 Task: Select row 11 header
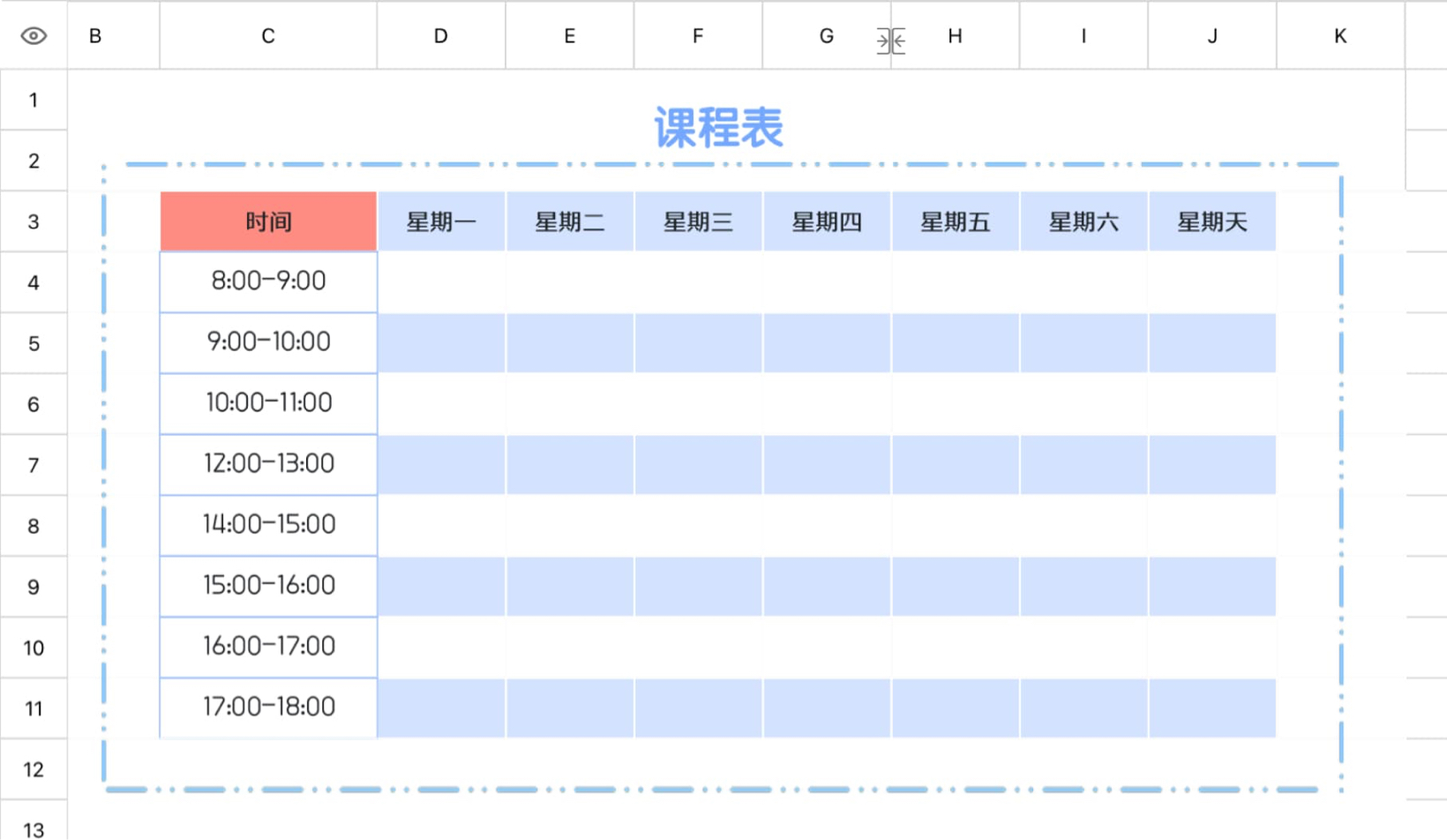pyautogui.click(x=34, y=709)
